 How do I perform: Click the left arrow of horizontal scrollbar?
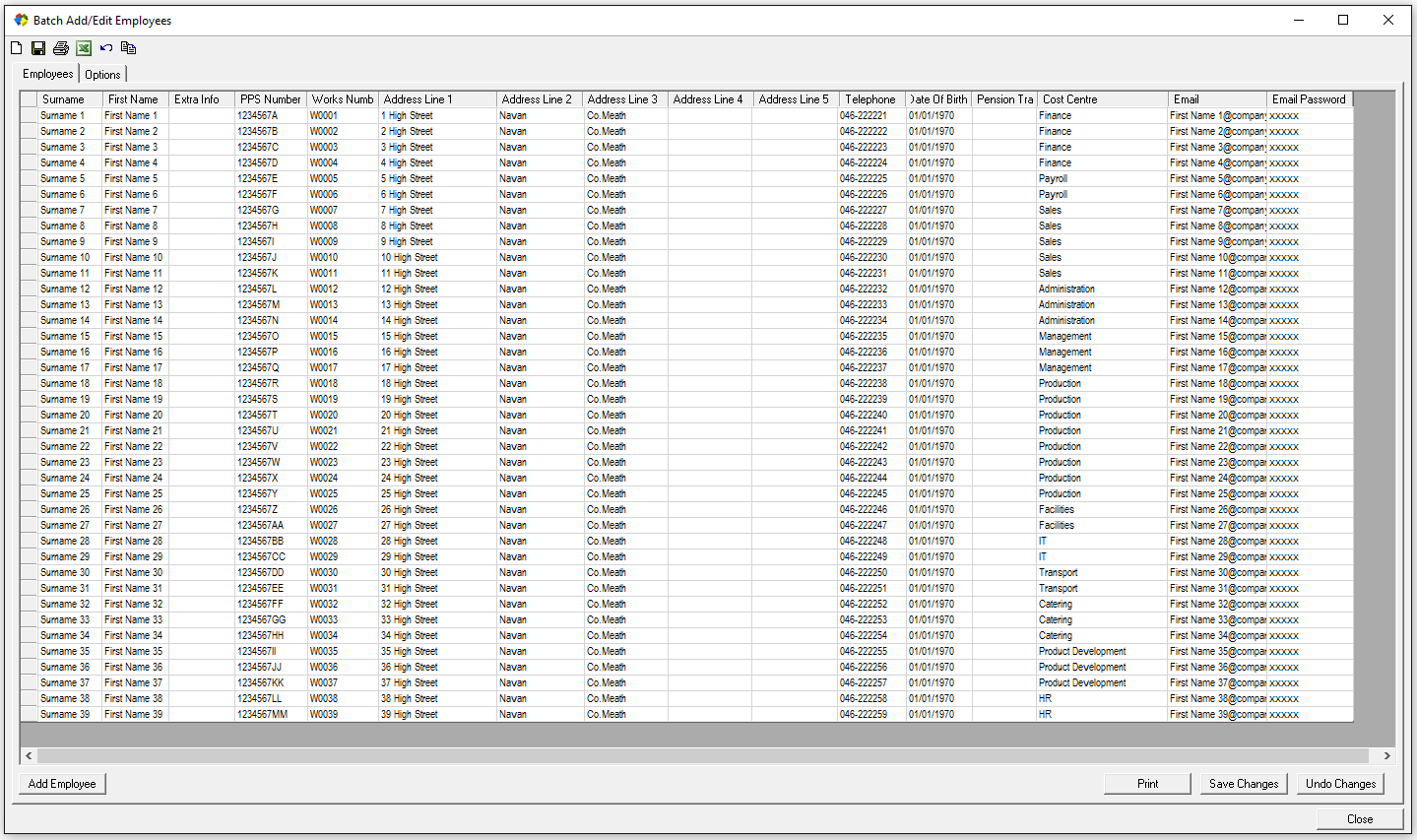tap(29, 756)
